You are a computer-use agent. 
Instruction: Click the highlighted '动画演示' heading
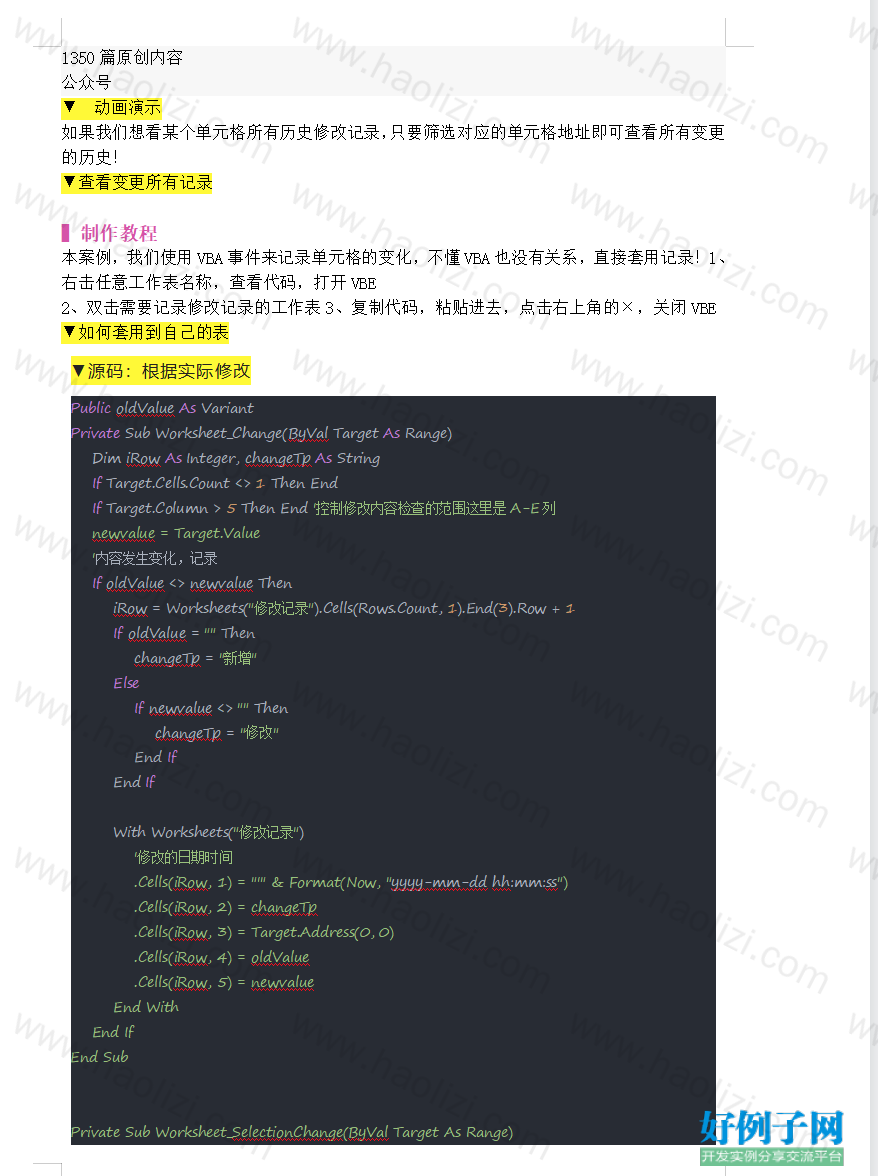111,108
